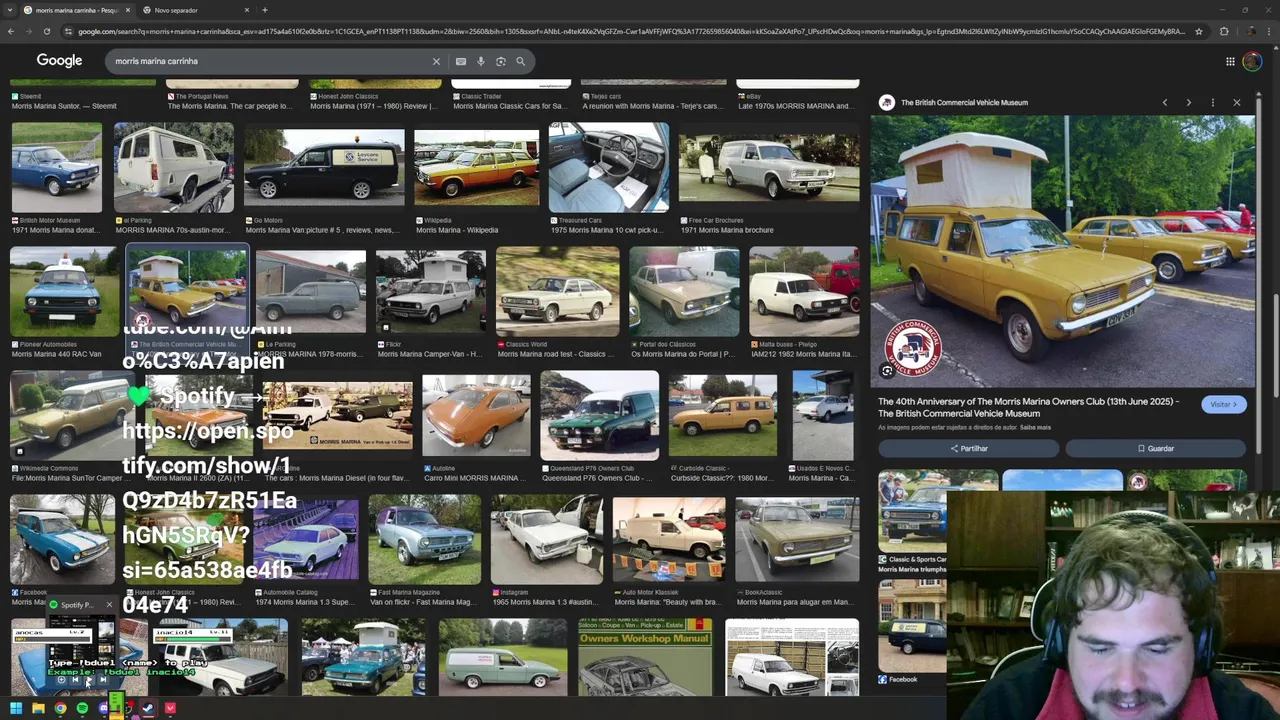Open File Explorer from the taskbar
The height and width of the screenshot is (720, 1280).
click(x=38, y=708)
